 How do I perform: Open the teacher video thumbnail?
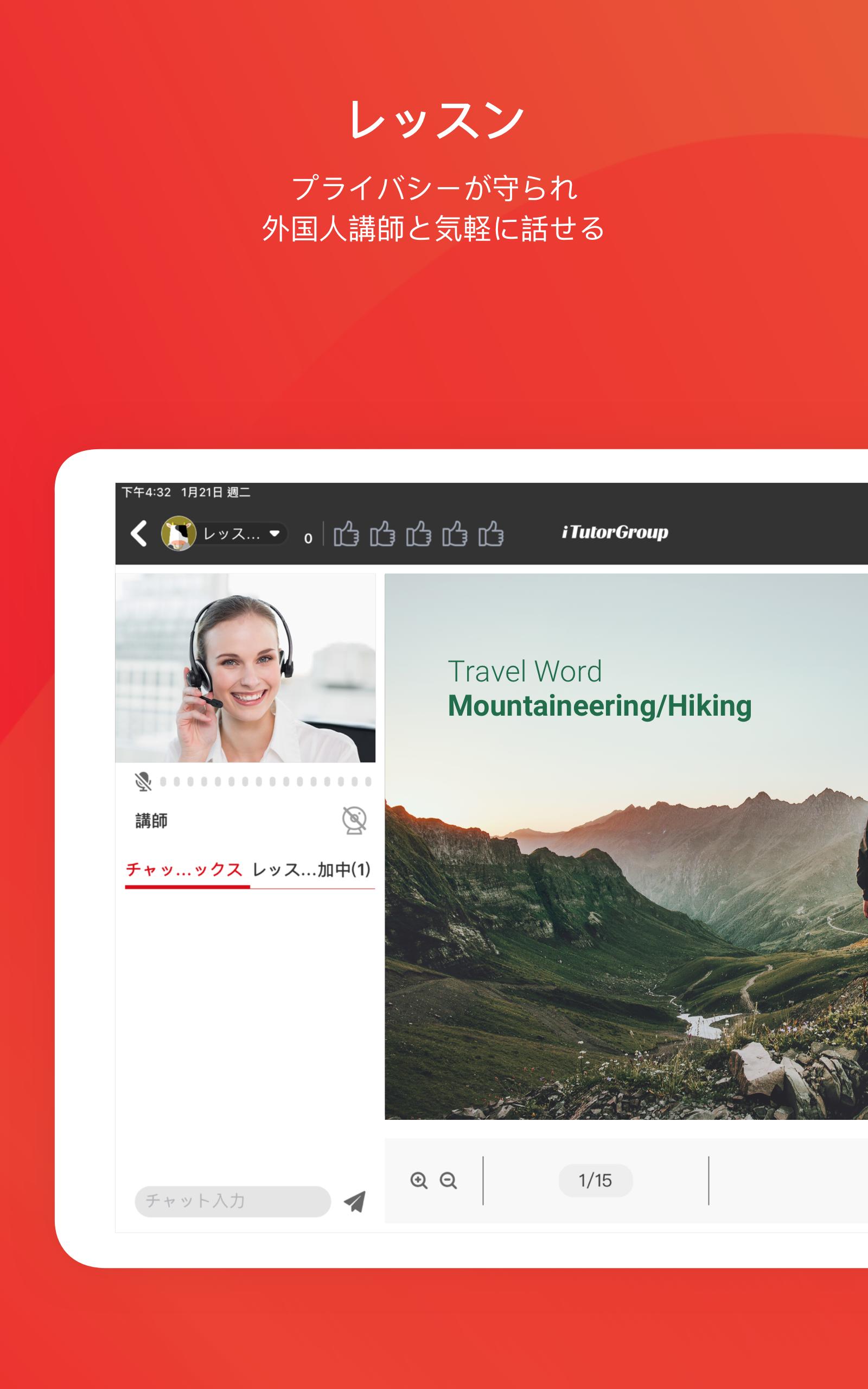click(245, 667)
